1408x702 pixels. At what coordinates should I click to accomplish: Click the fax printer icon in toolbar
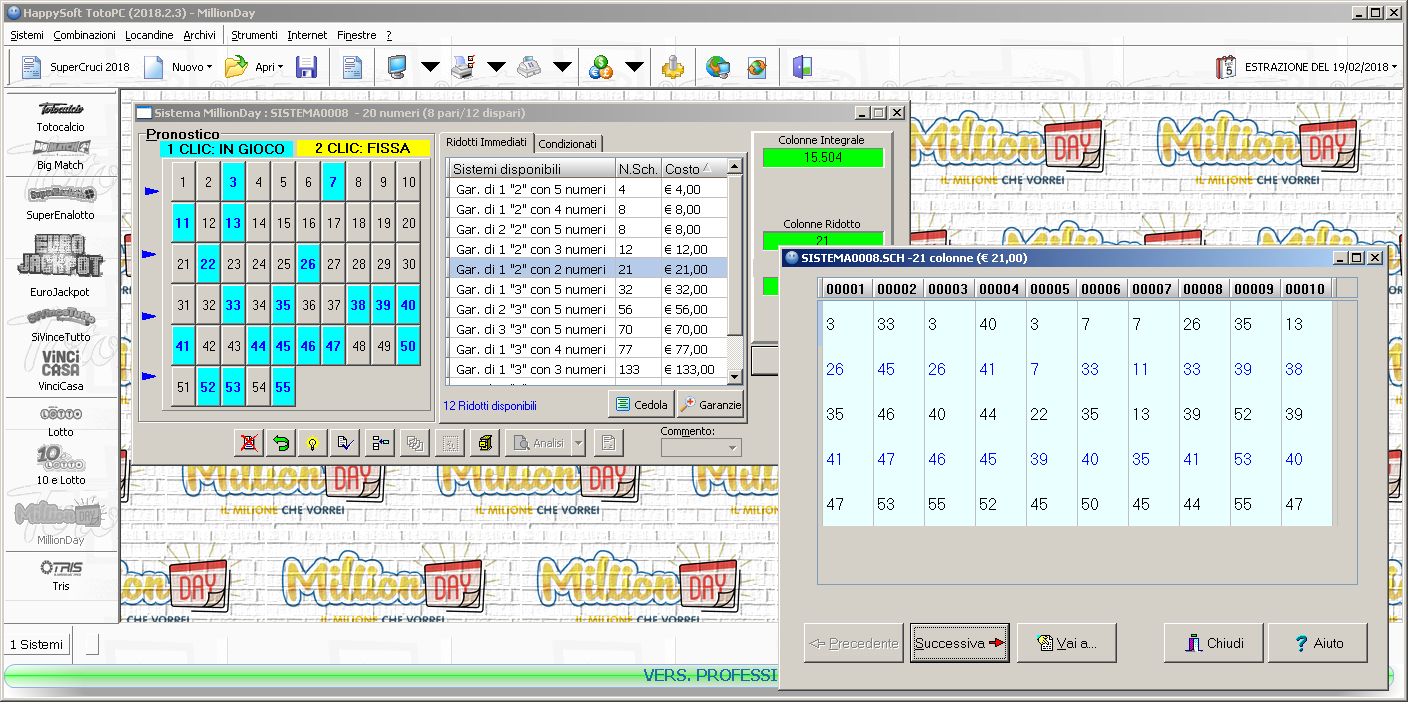pyautogui.click(x=529, y=67)
